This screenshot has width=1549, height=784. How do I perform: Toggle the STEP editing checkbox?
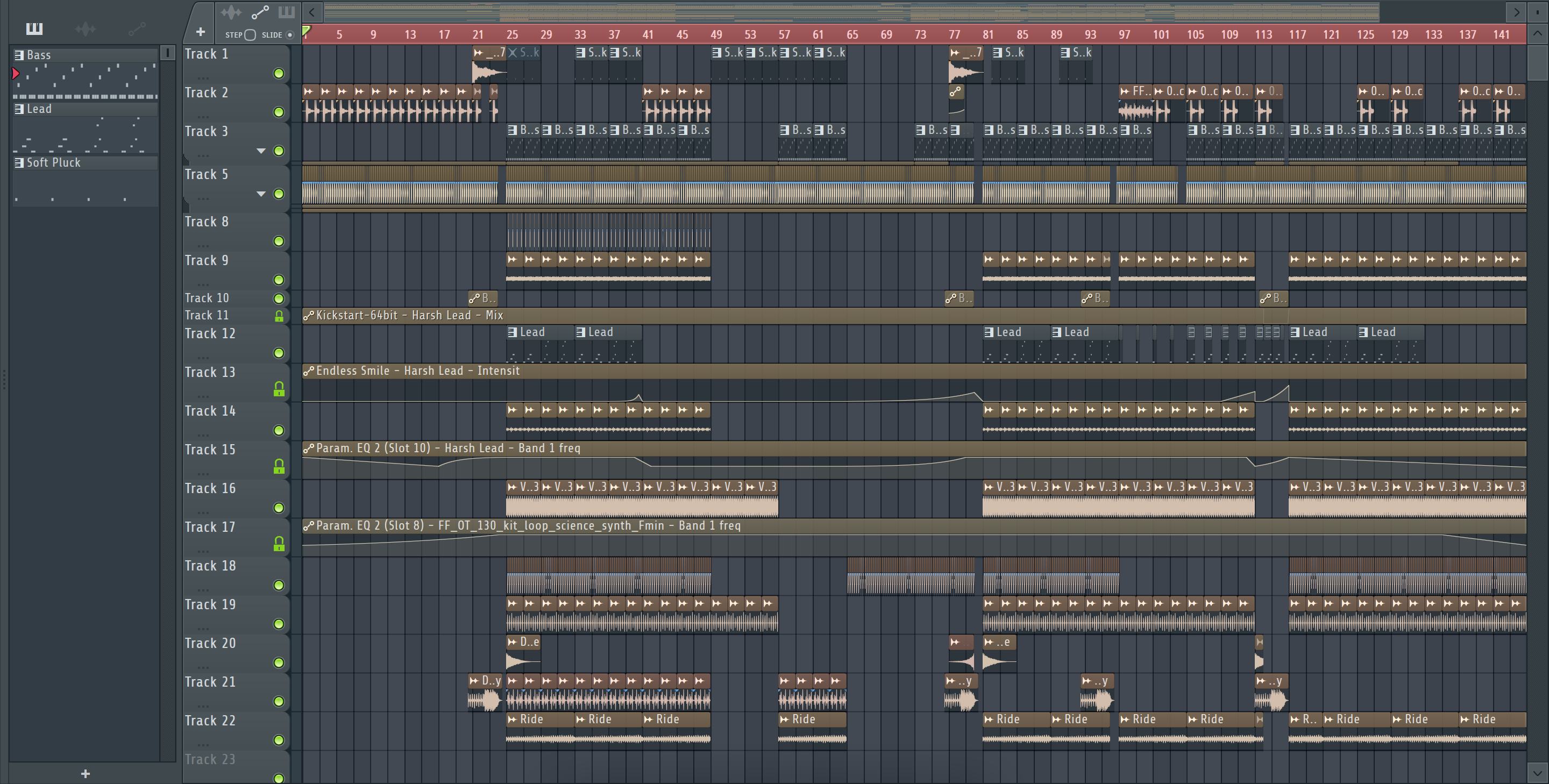(x=251, y=35)
